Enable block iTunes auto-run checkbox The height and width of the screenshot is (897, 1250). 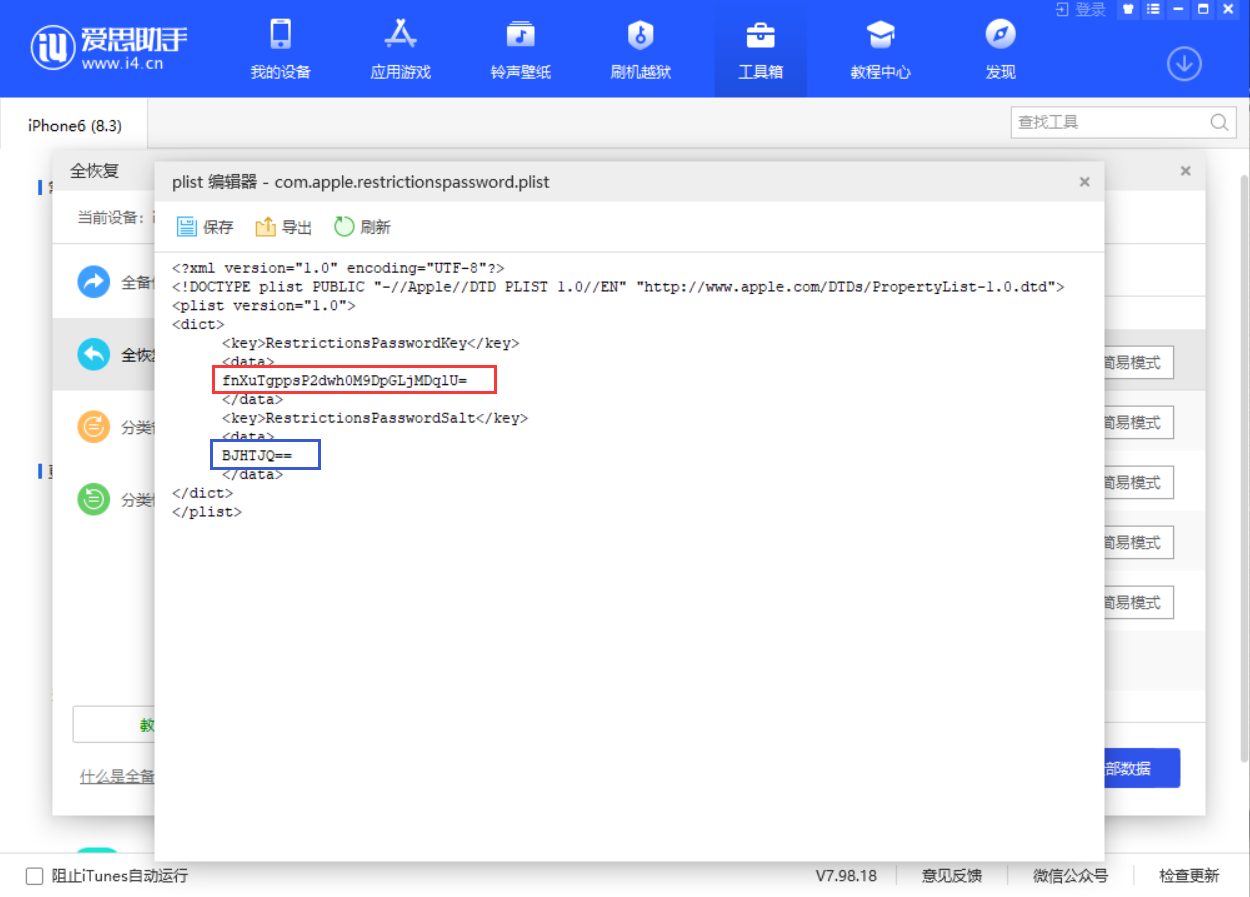tap(34, 876)
